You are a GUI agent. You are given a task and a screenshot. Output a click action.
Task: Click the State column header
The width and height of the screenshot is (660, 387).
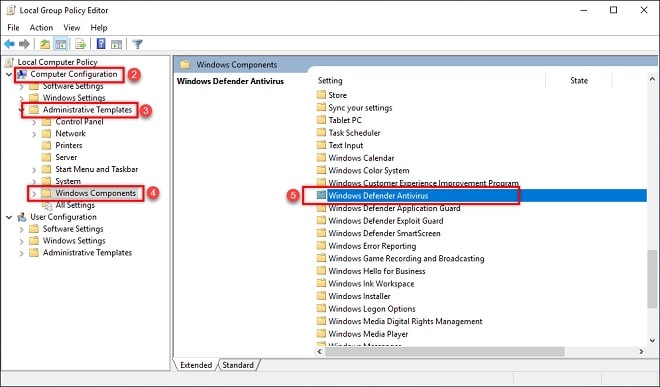pos(579,81)
